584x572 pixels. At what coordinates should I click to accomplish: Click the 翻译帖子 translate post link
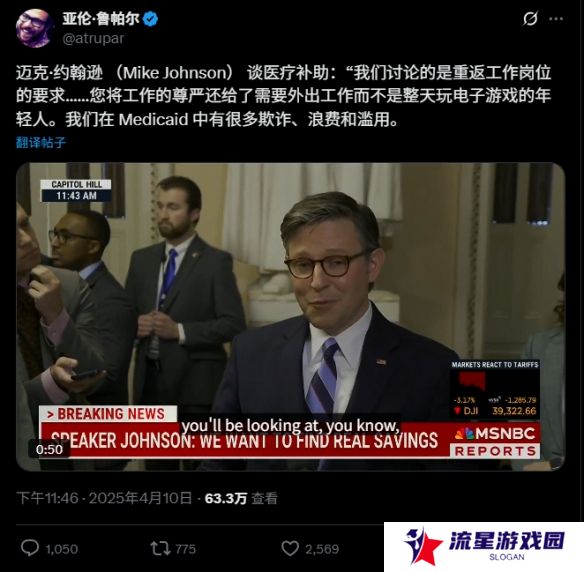pyautogui.click(x=41, y=142)
